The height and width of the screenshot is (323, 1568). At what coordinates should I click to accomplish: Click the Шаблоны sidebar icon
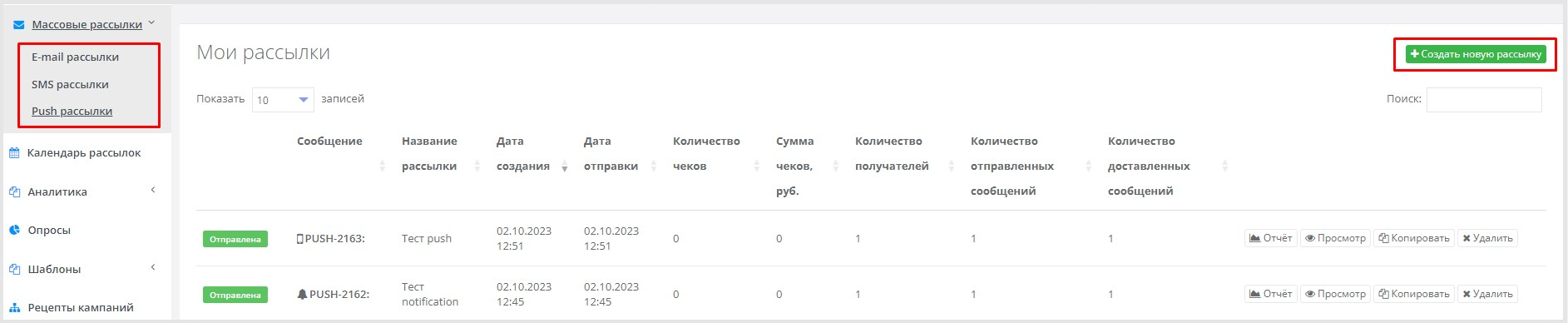14,269
